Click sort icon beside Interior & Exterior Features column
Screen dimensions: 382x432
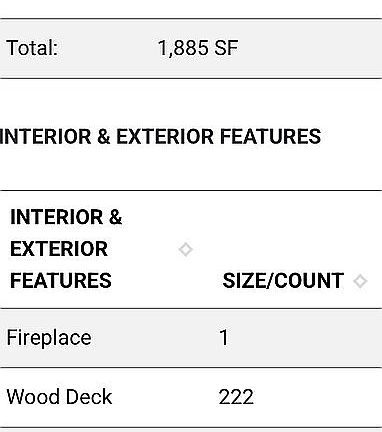(186, 249)
